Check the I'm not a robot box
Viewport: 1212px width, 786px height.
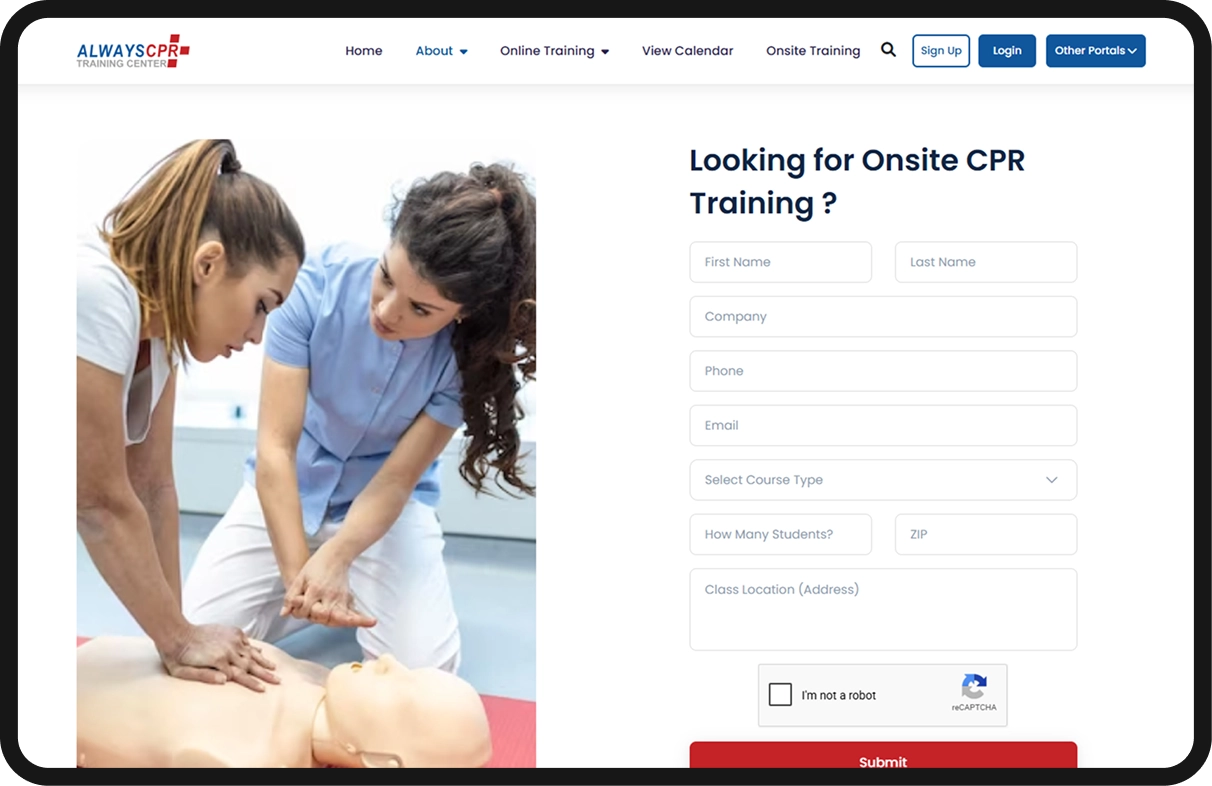[x=781, y=695]
